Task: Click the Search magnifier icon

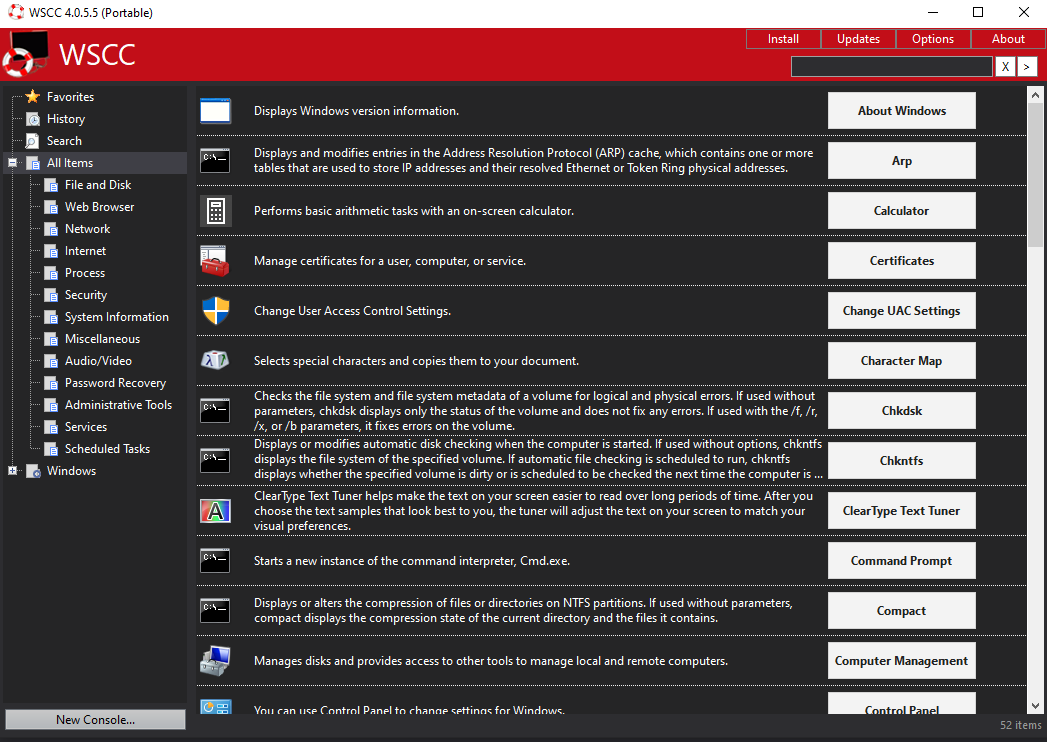Action: pyautogui.click(x=33, y=141)
